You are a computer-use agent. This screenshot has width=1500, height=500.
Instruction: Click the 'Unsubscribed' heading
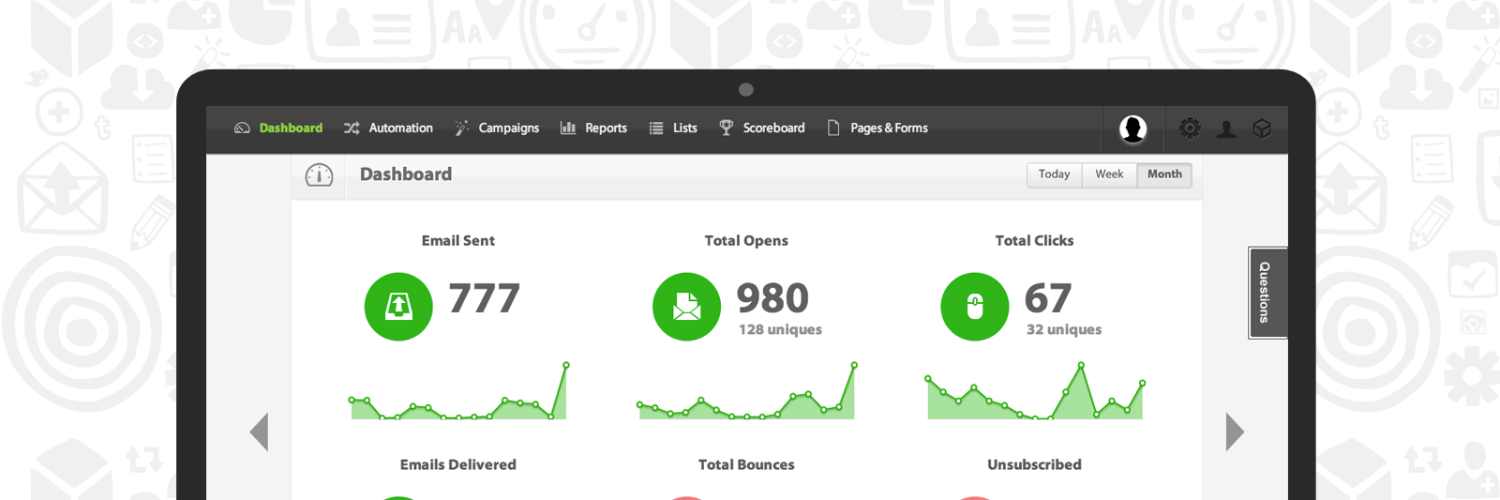[x=1034, y=464]
